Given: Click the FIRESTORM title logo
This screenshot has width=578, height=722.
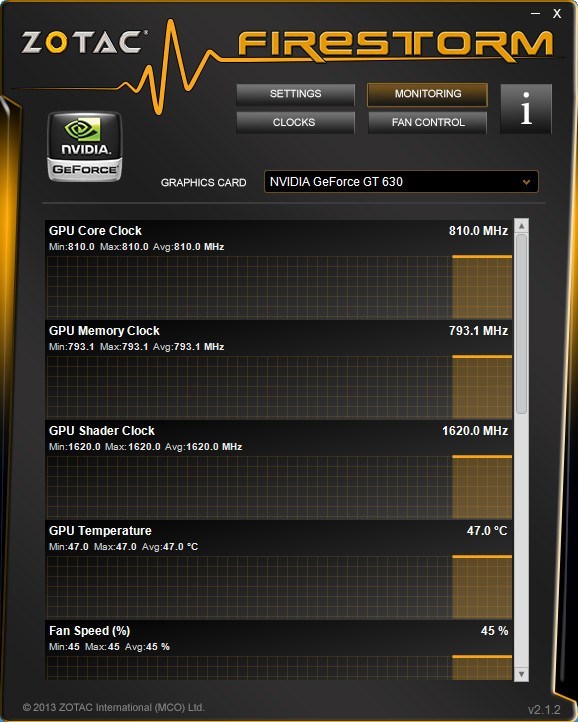Looking at the screenshot, I should point(396,44).
